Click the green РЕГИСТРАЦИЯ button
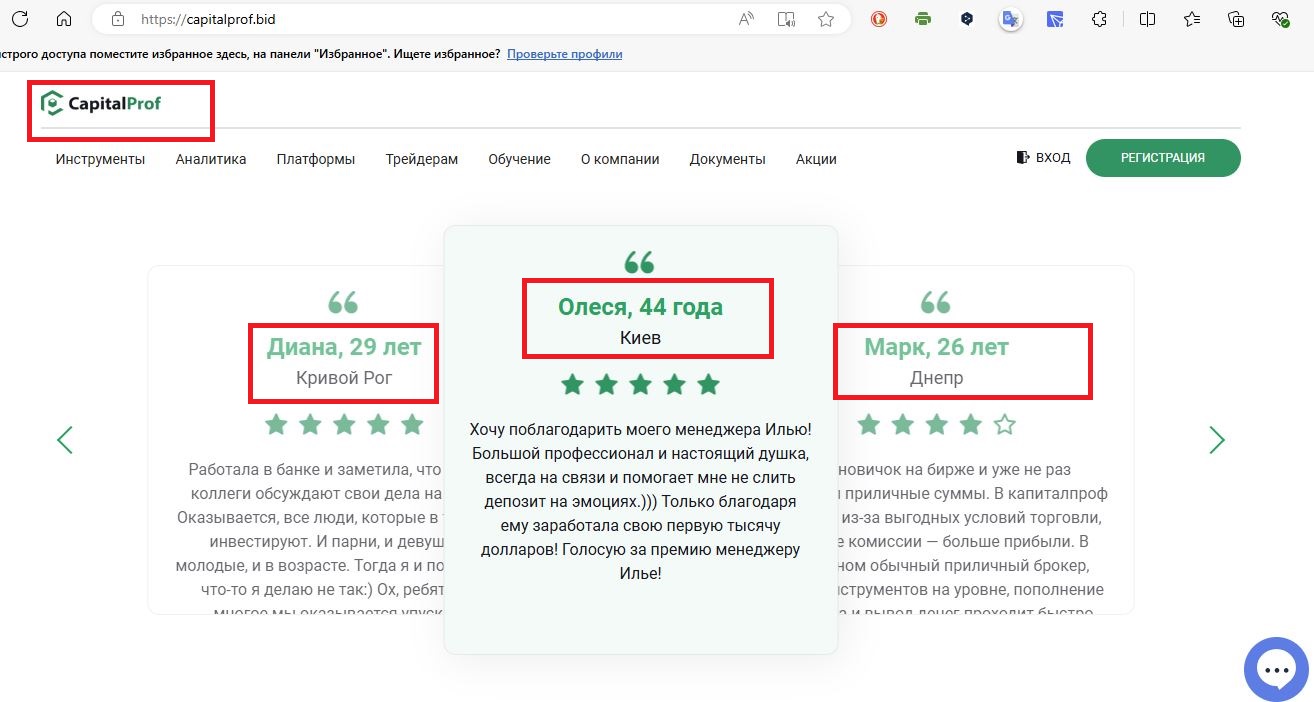 (x=1162, y=158)
